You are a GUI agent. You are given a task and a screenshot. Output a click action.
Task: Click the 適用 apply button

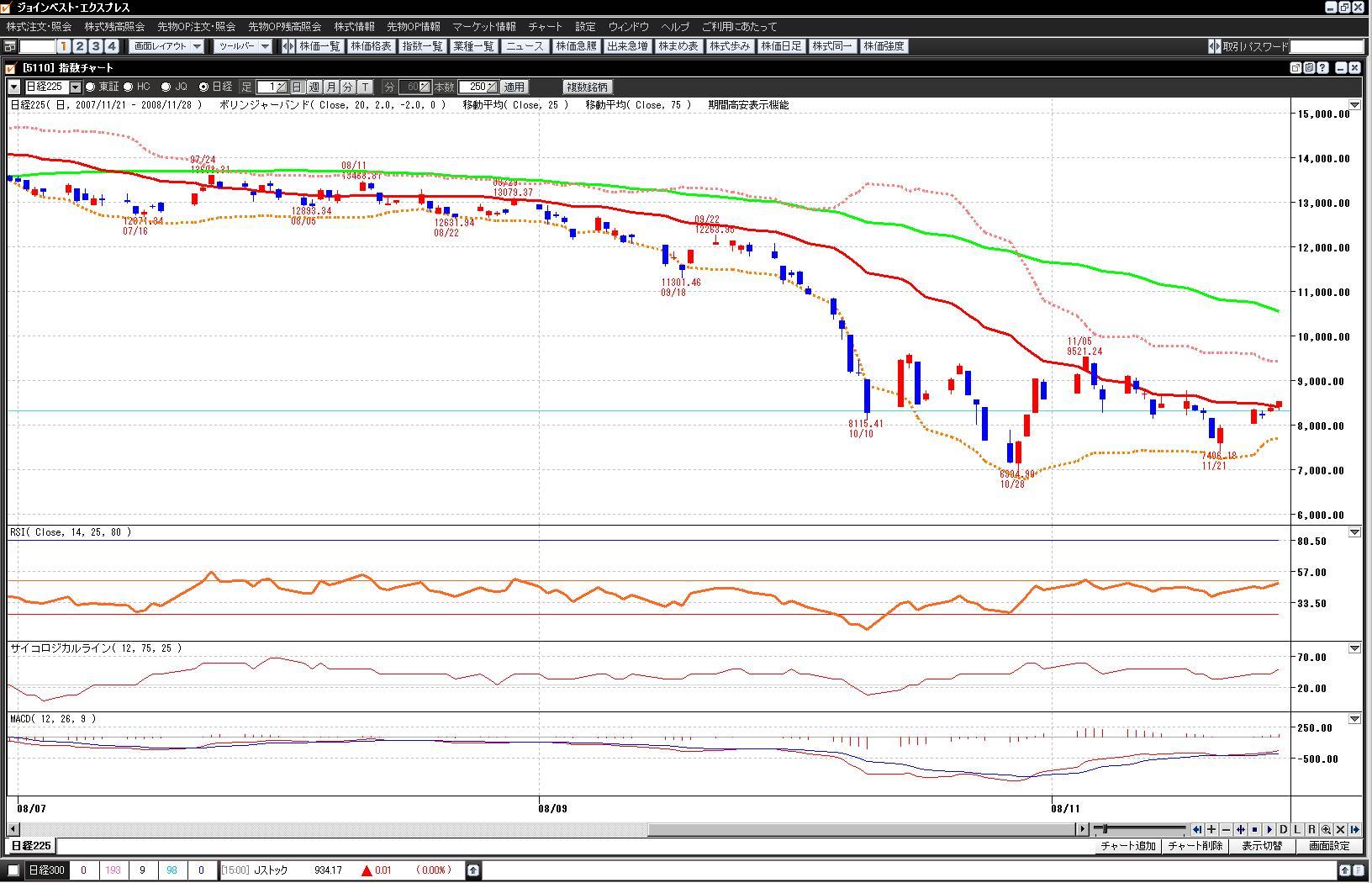(x=514, y=87)
